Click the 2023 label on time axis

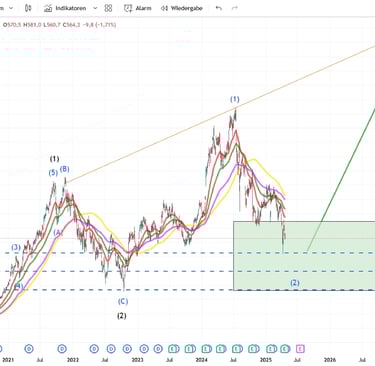tap(138, 360)
